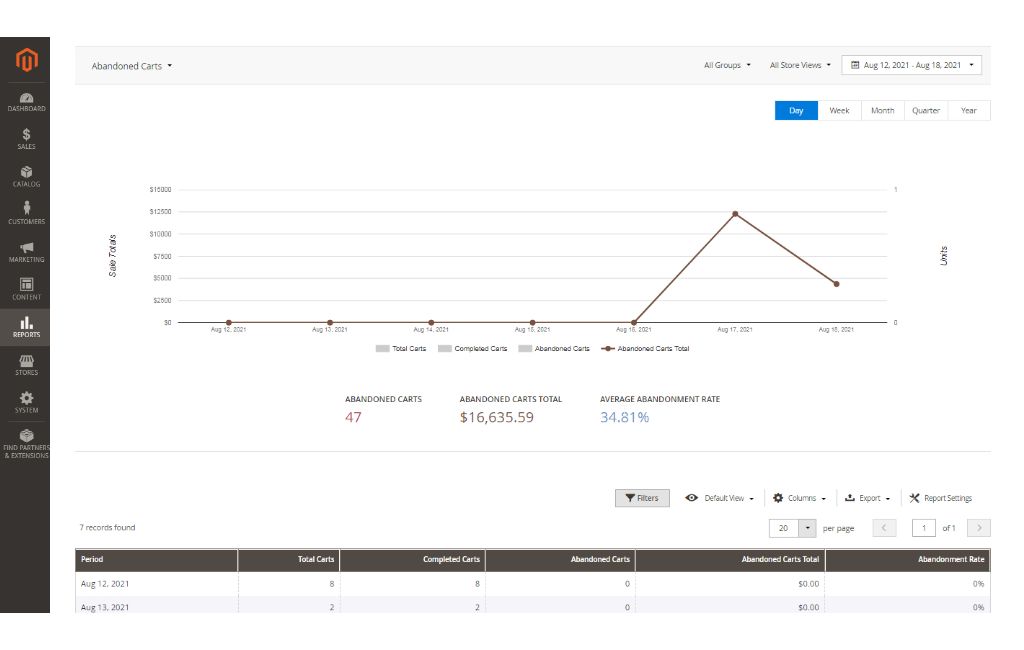Select the Year grouping tab
Image resolution: width=1024 pixels, height=650 pixels.
click(968, 110)
